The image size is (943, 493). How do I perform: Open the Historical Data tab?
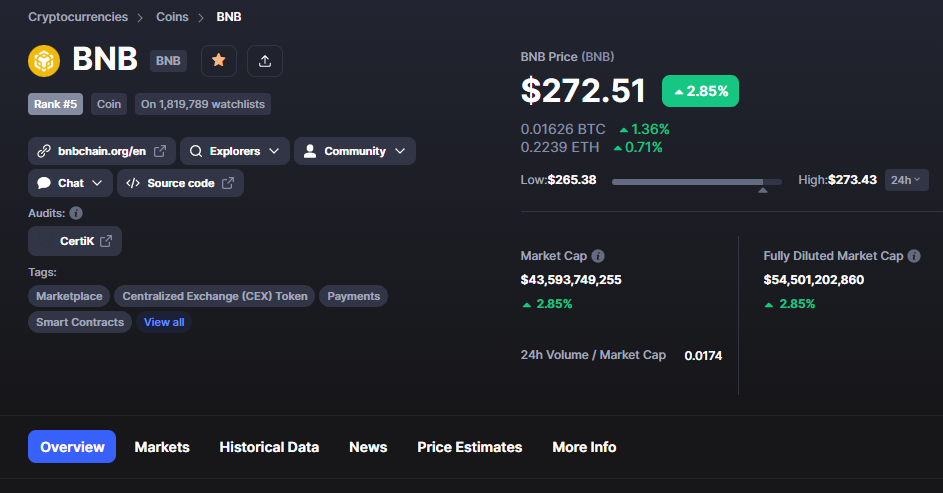click(269, 447)
